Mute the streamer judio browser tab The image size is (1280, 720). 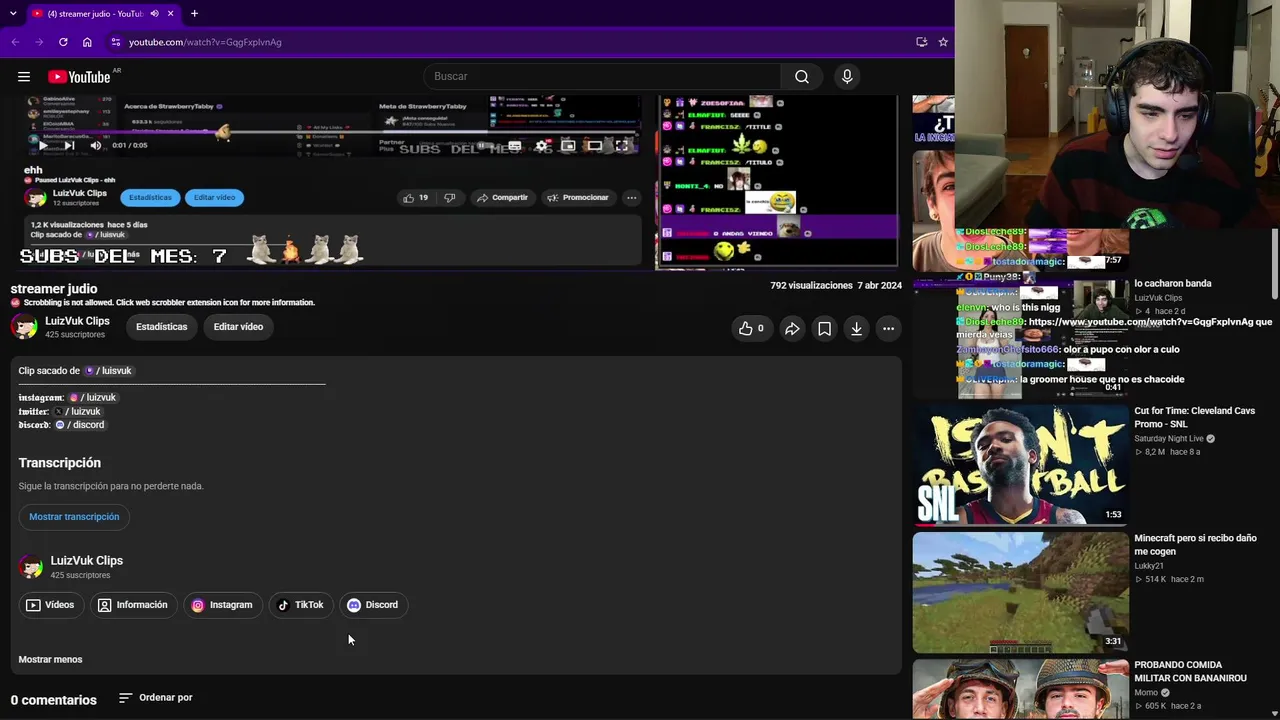point(155,14)
